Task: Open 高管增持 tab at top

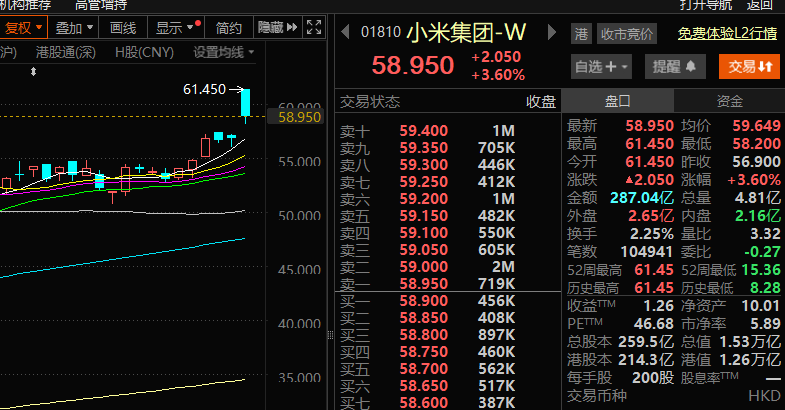Action: click(101, 6)
